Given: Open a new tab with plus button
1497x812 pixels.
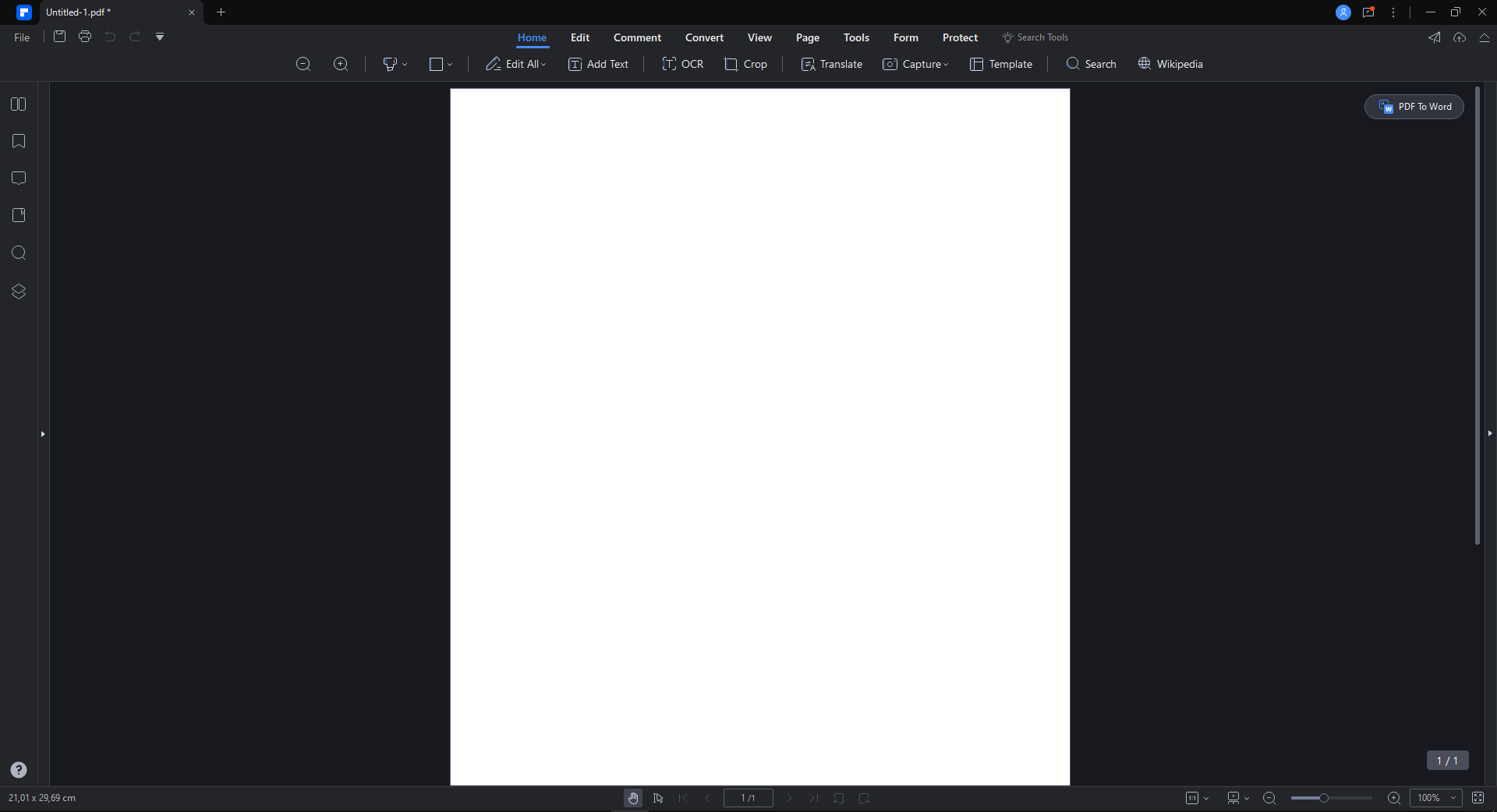Looking at the screenshot, I should [x=221, y=12].
